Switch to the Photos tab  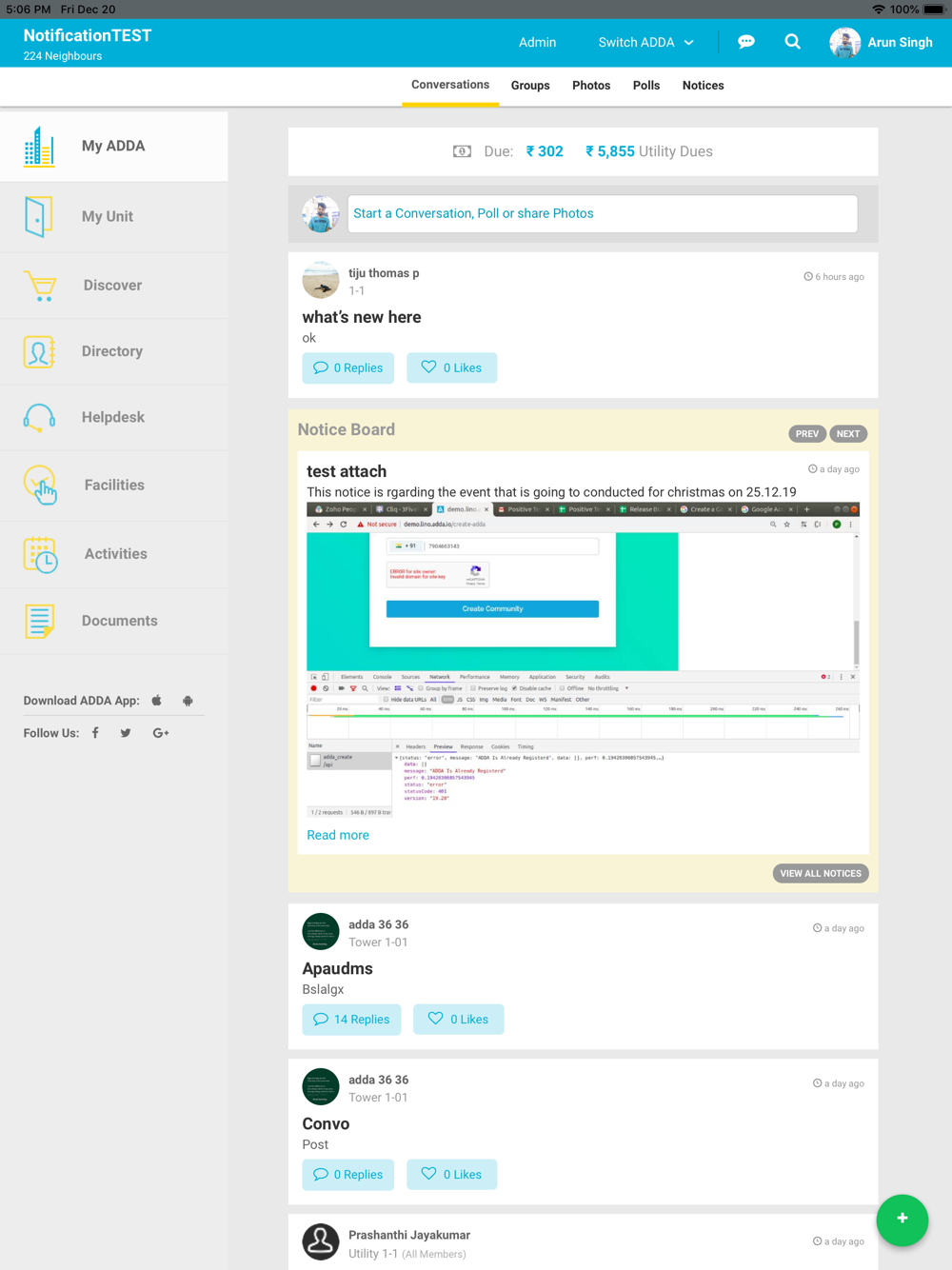(x=591, y=86)
